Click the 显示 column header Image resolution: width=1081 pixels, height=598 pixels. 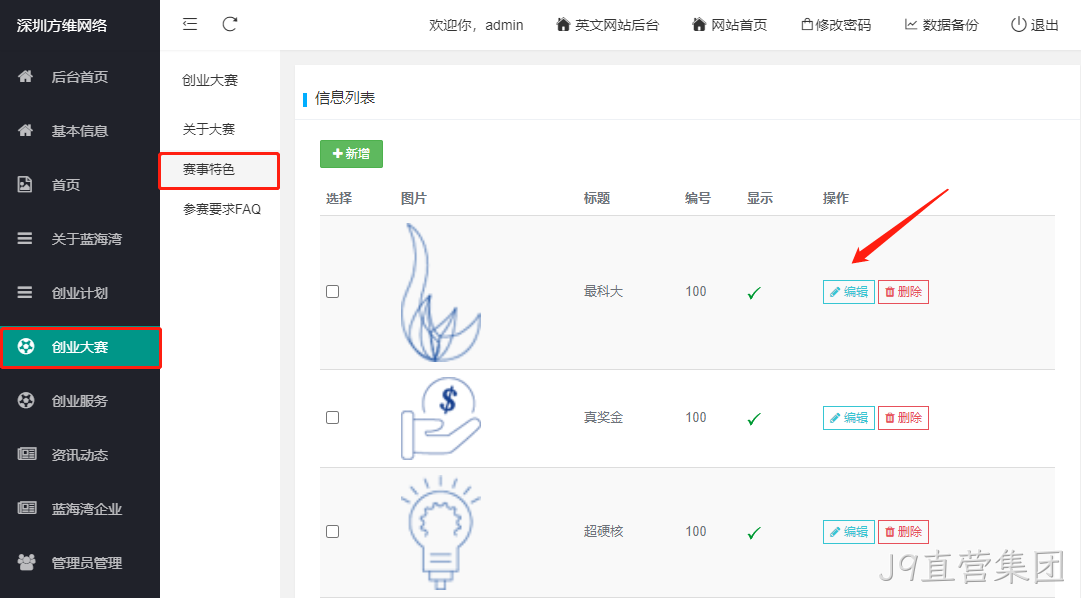click(x=760, y=199)
